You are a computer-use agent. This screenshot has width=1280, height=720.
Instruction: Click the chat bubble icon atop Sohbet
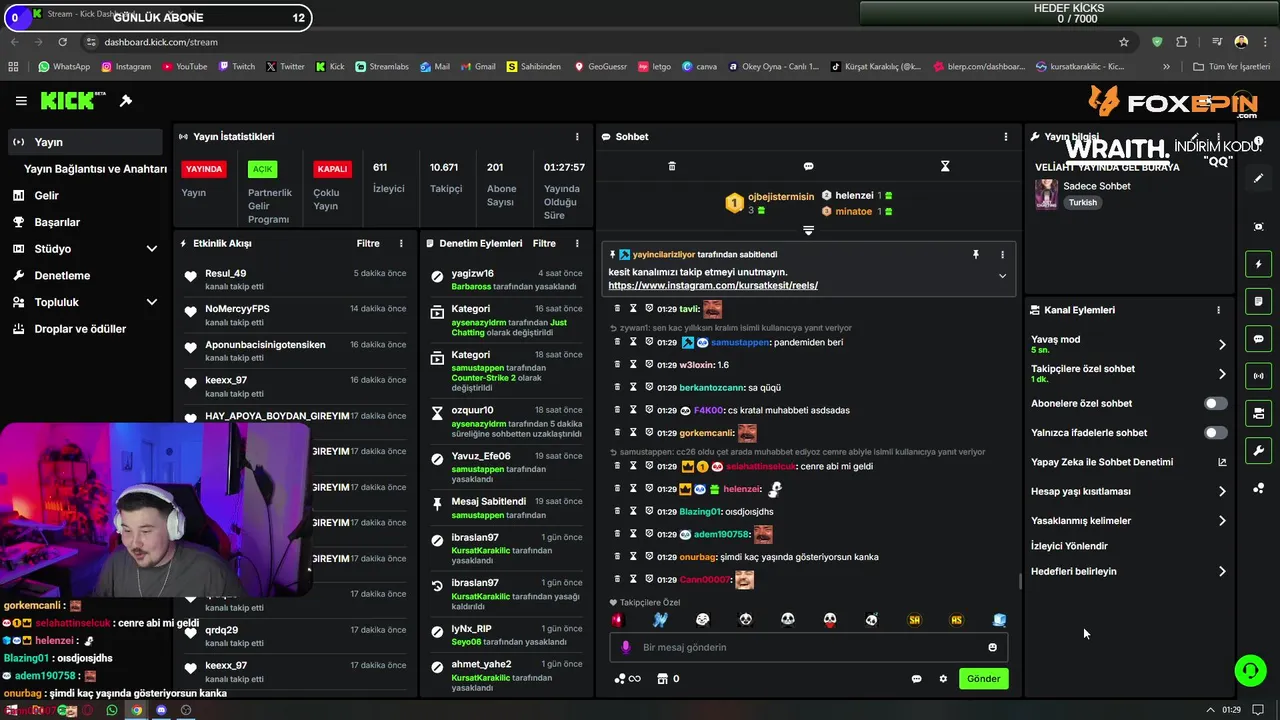click(808, 166)
